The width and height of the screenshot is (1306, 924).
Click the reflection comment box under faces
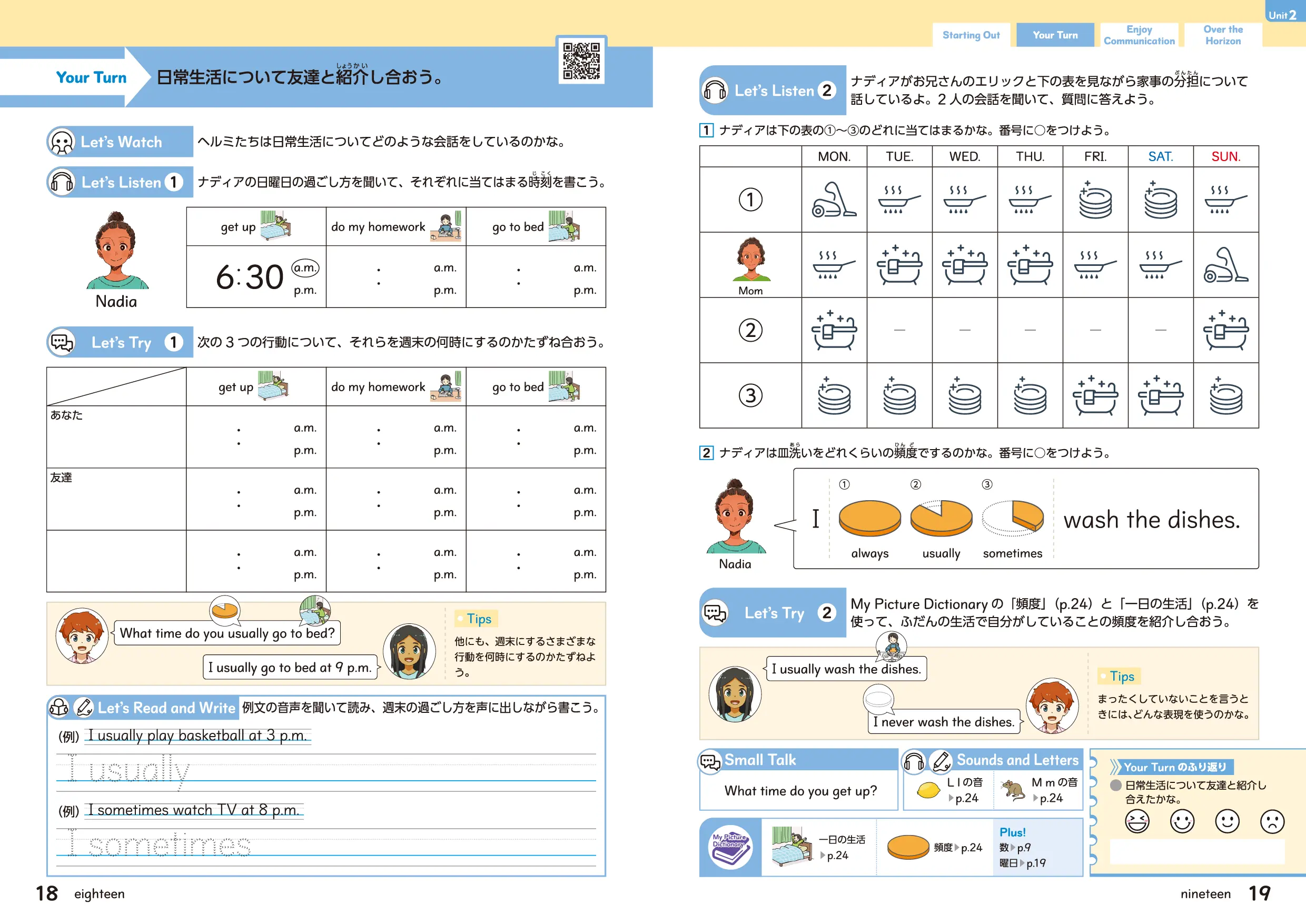[1197, 852]
